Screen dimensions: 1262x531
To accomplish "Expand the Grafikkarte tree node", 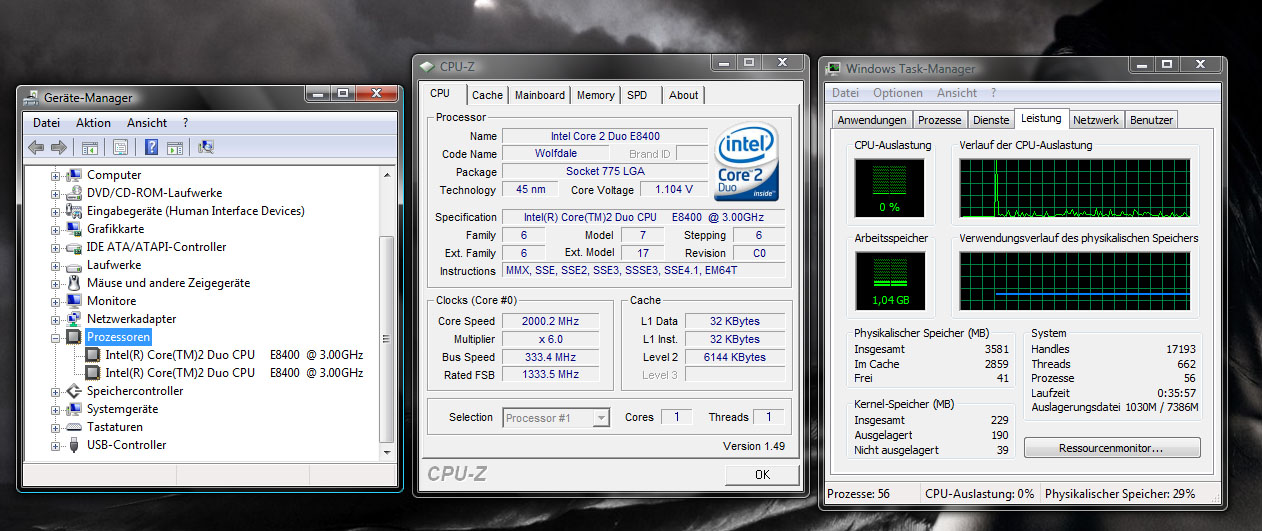I will point(56,229).
